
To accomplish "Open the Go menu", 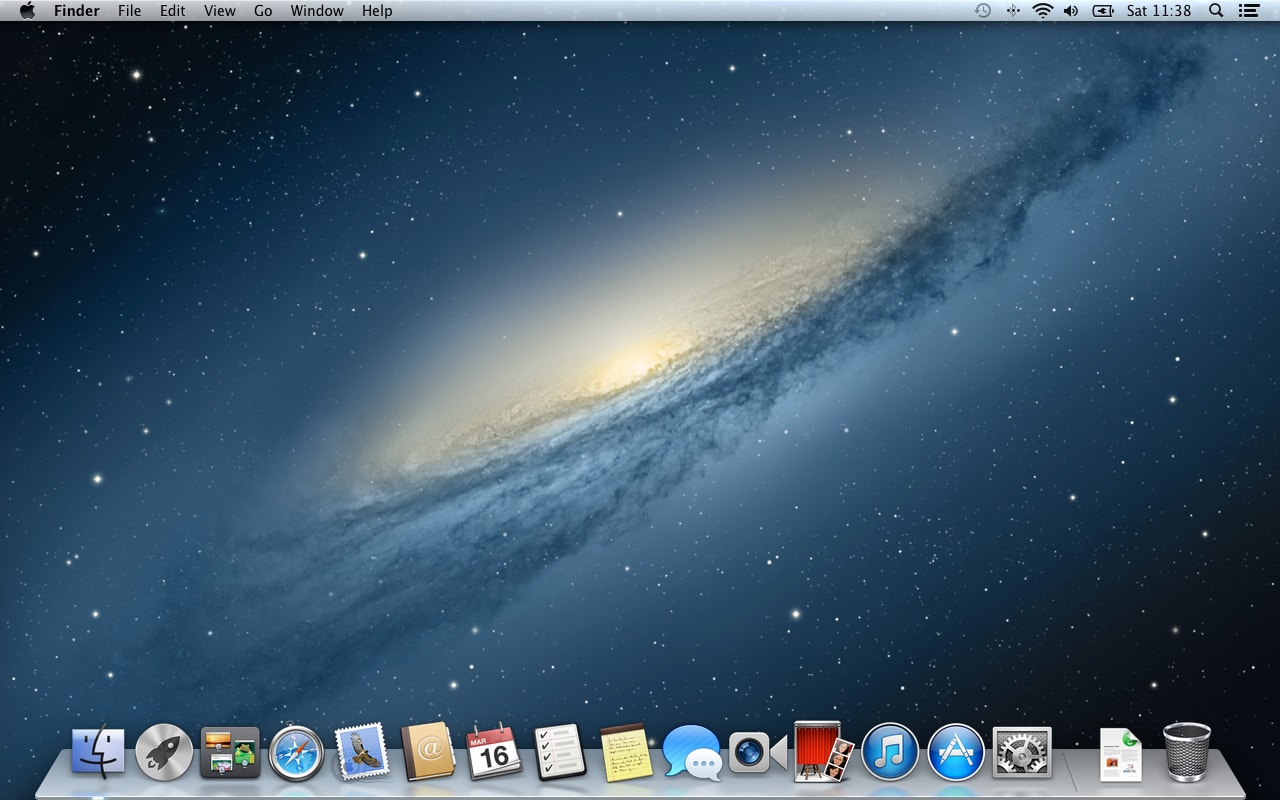I will [x=262, y=11].
